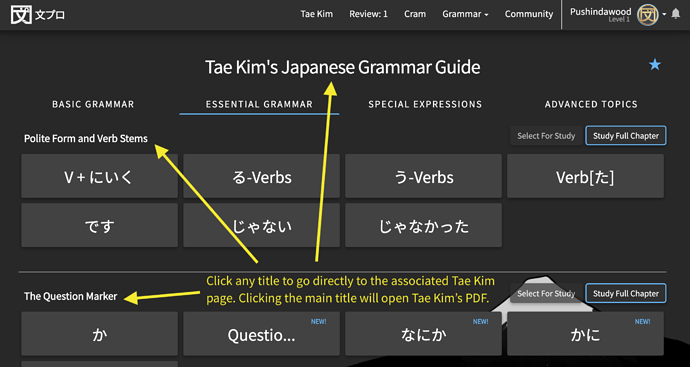Click the blue star favorite icon
The image size is (690, 367).
655,65
